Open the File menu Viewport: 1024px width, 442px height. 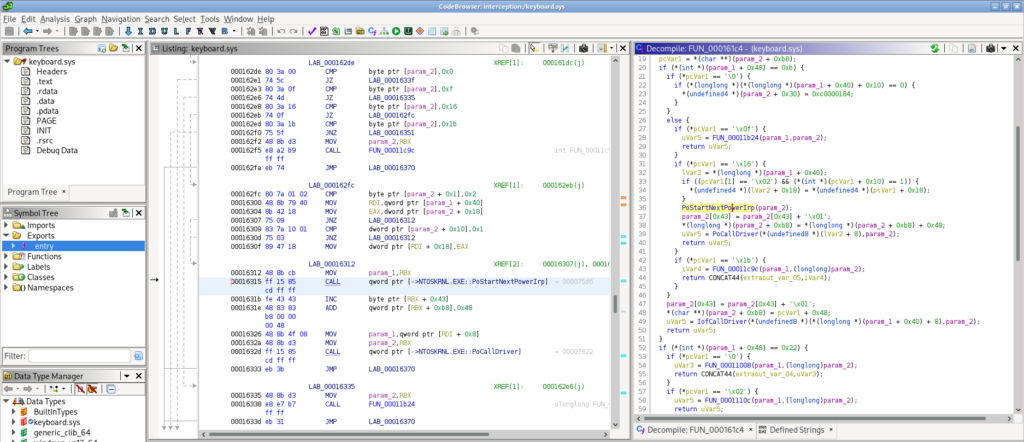10,19
